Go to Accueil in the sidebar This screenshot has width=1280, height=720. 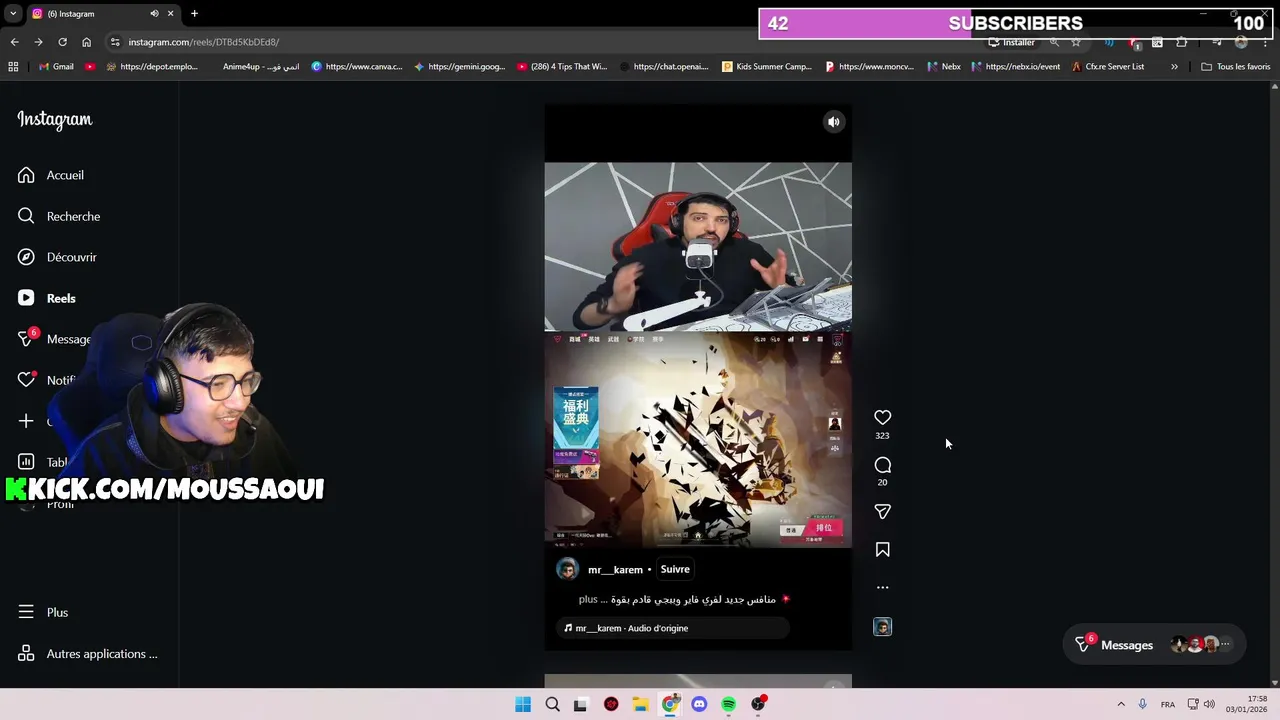point(51,175)
